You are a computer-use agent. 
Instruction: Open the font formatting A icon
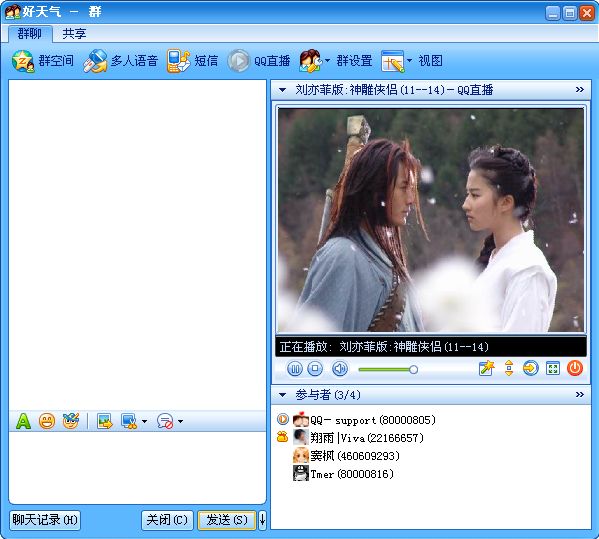(23, 421)
